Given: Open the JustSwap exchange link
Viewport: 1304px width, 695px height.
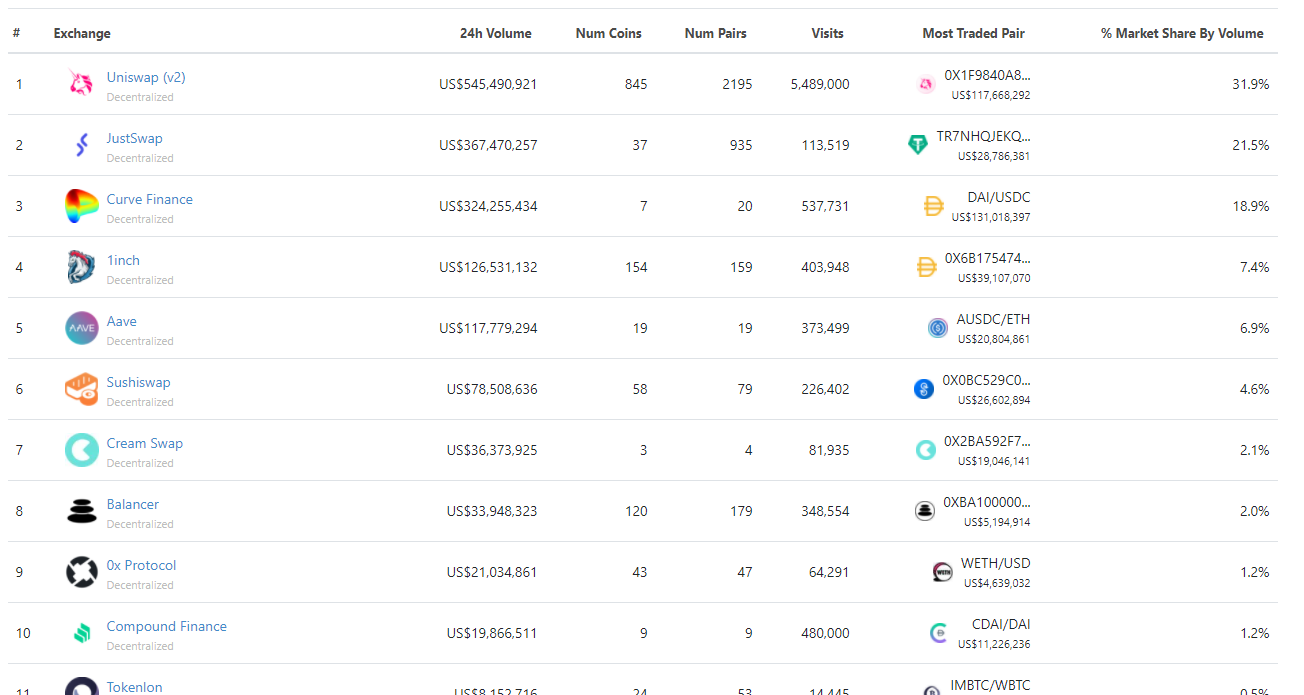Looking at the screenshot, I should 134,138.
